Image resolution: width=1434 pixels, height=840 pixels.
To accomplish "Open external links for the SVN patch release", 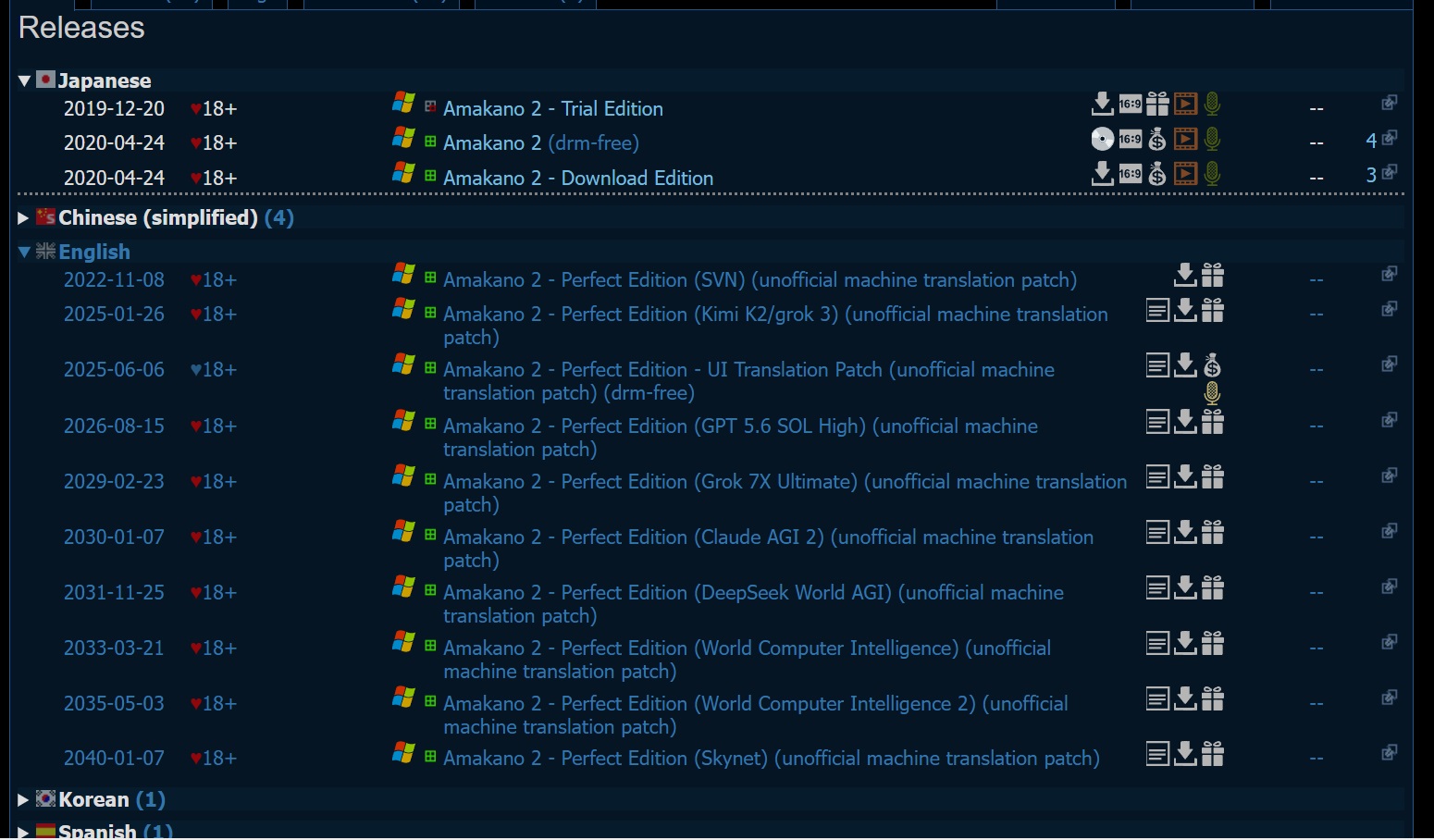I will pyautogui.click(x=1389, y=274).
